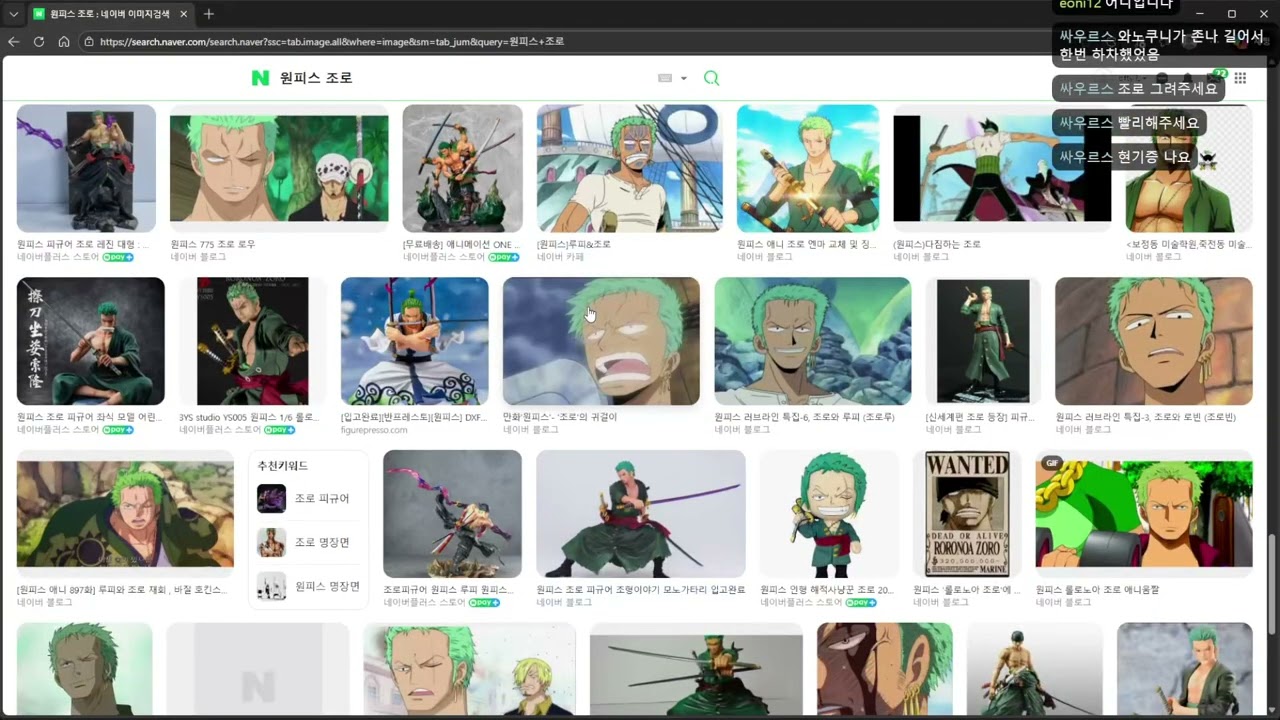Viewport: 1280px width, 720px height.
Task: Reload the page with the refresh icon
Action: click(39, 42)
